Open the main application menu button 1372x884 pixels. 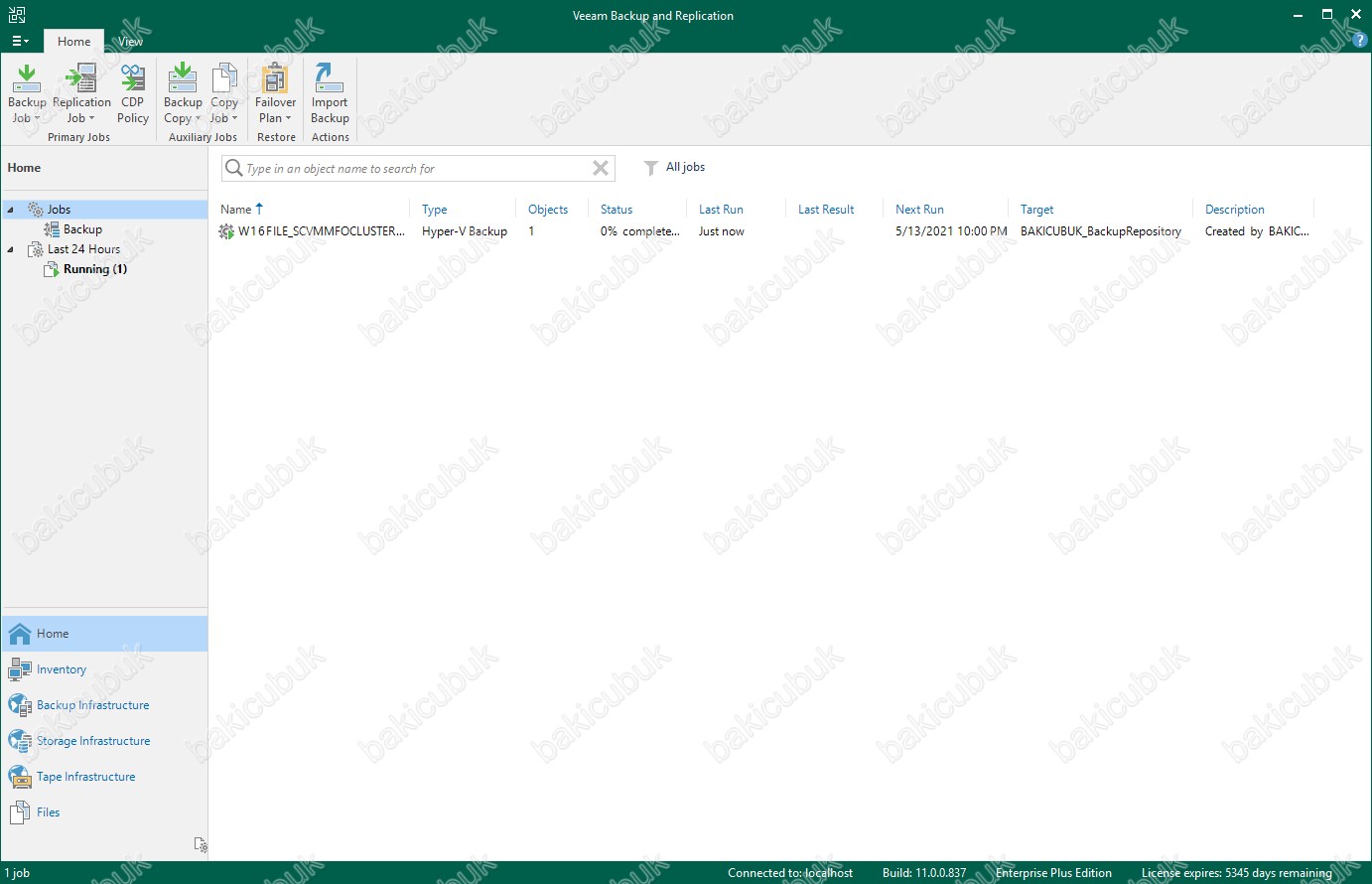pos(20,42)
